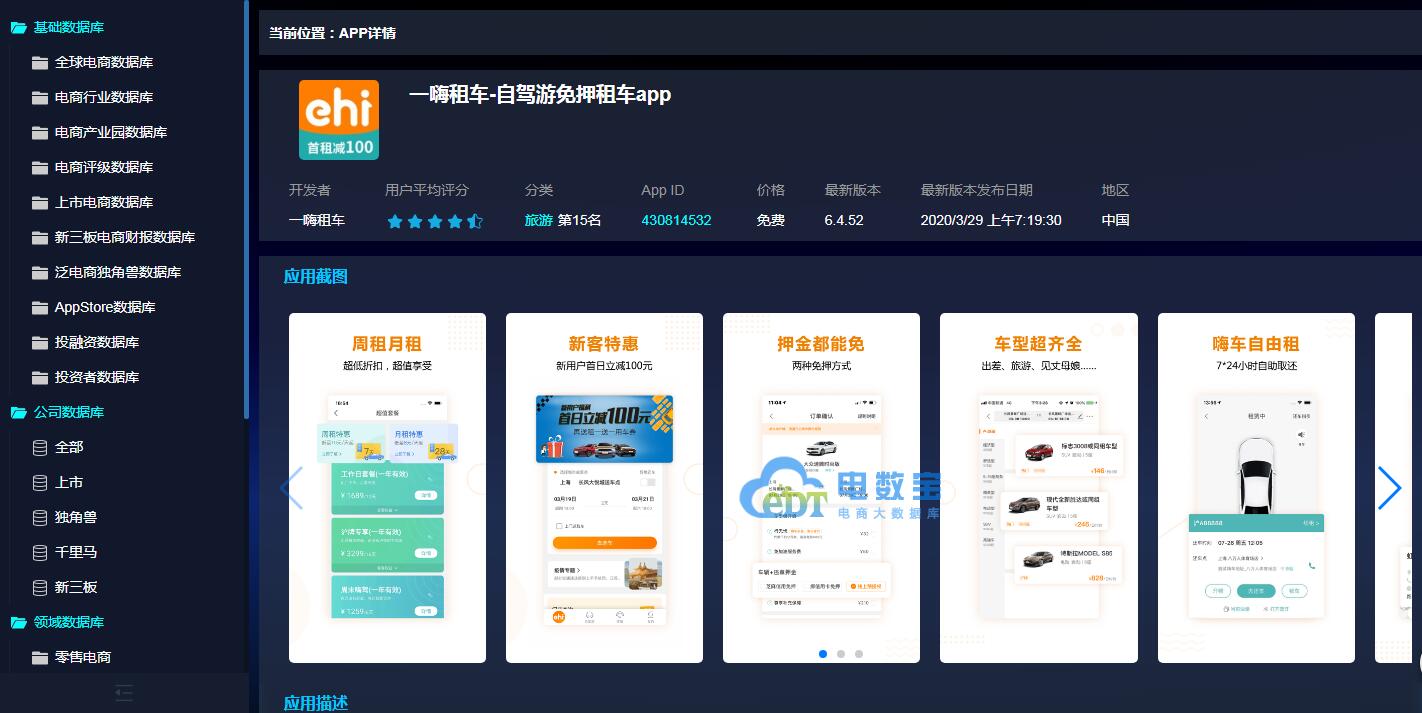Click the folder icon beside 投融资数据库
This screenshot has height=713, width=1422.
pyautogui.click(x=40, y=343)
